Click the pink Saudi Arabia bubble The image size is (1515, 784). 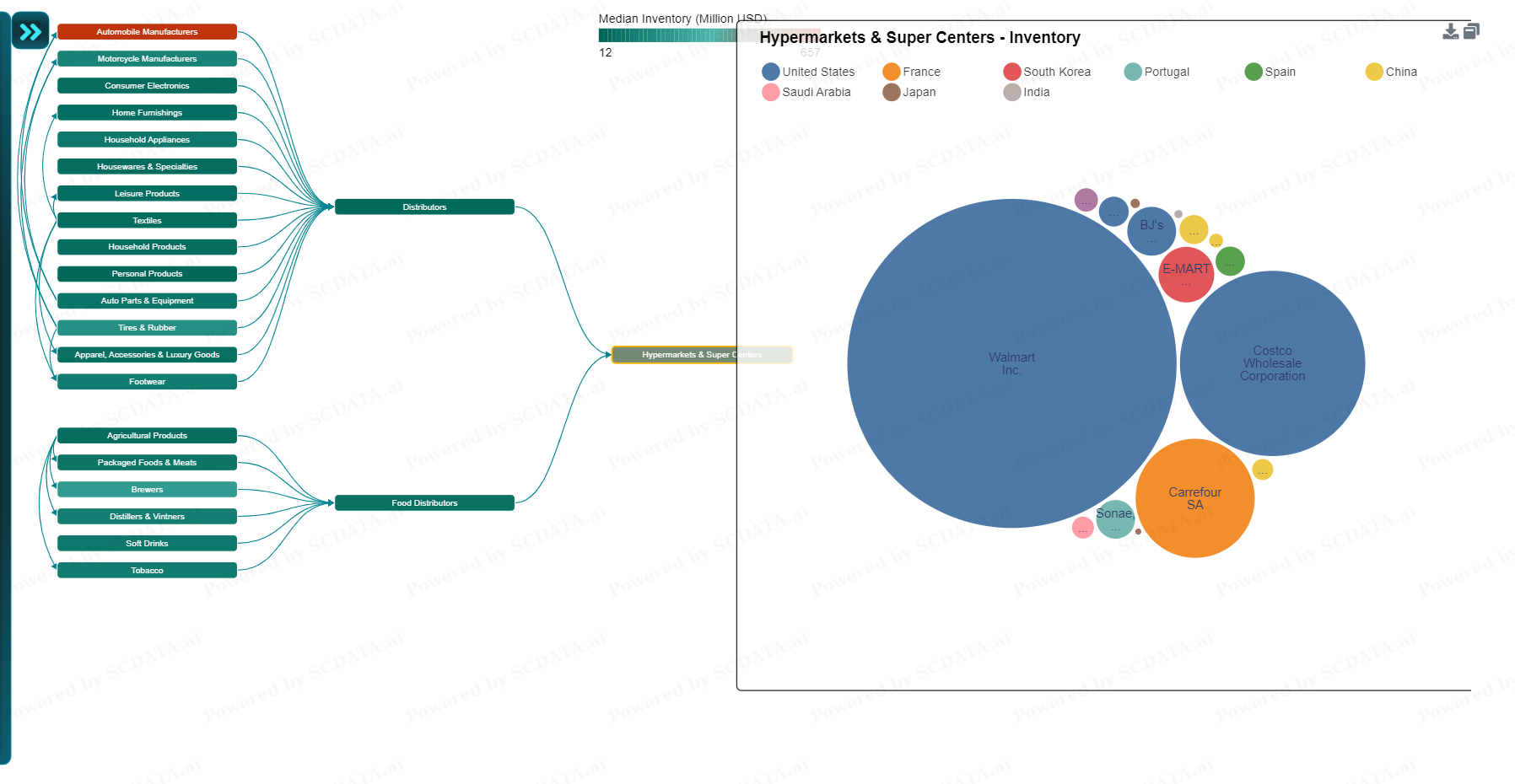click(x=1083, y=528)
